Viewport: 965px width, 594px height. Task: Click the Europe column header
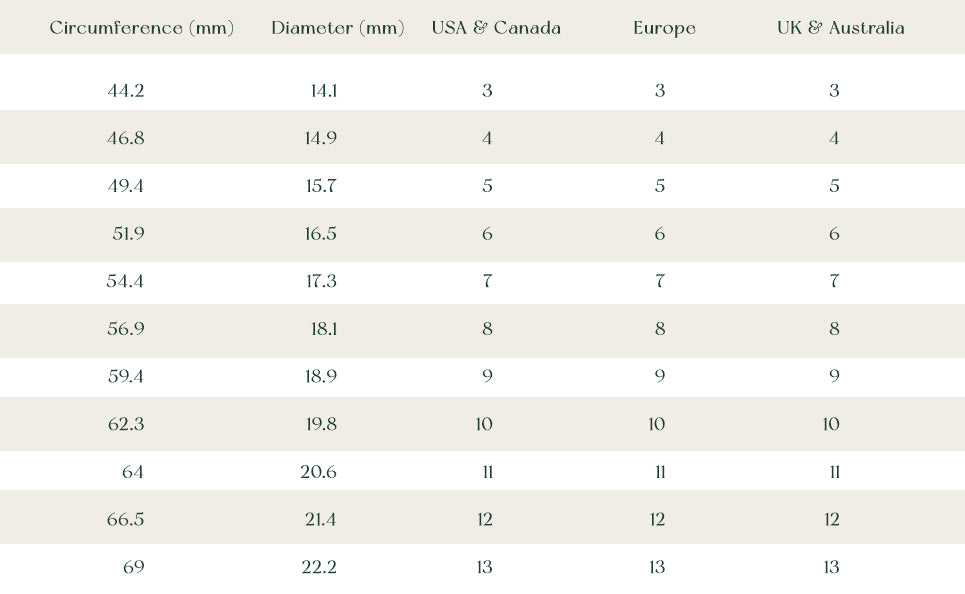(x=664, y=28)
